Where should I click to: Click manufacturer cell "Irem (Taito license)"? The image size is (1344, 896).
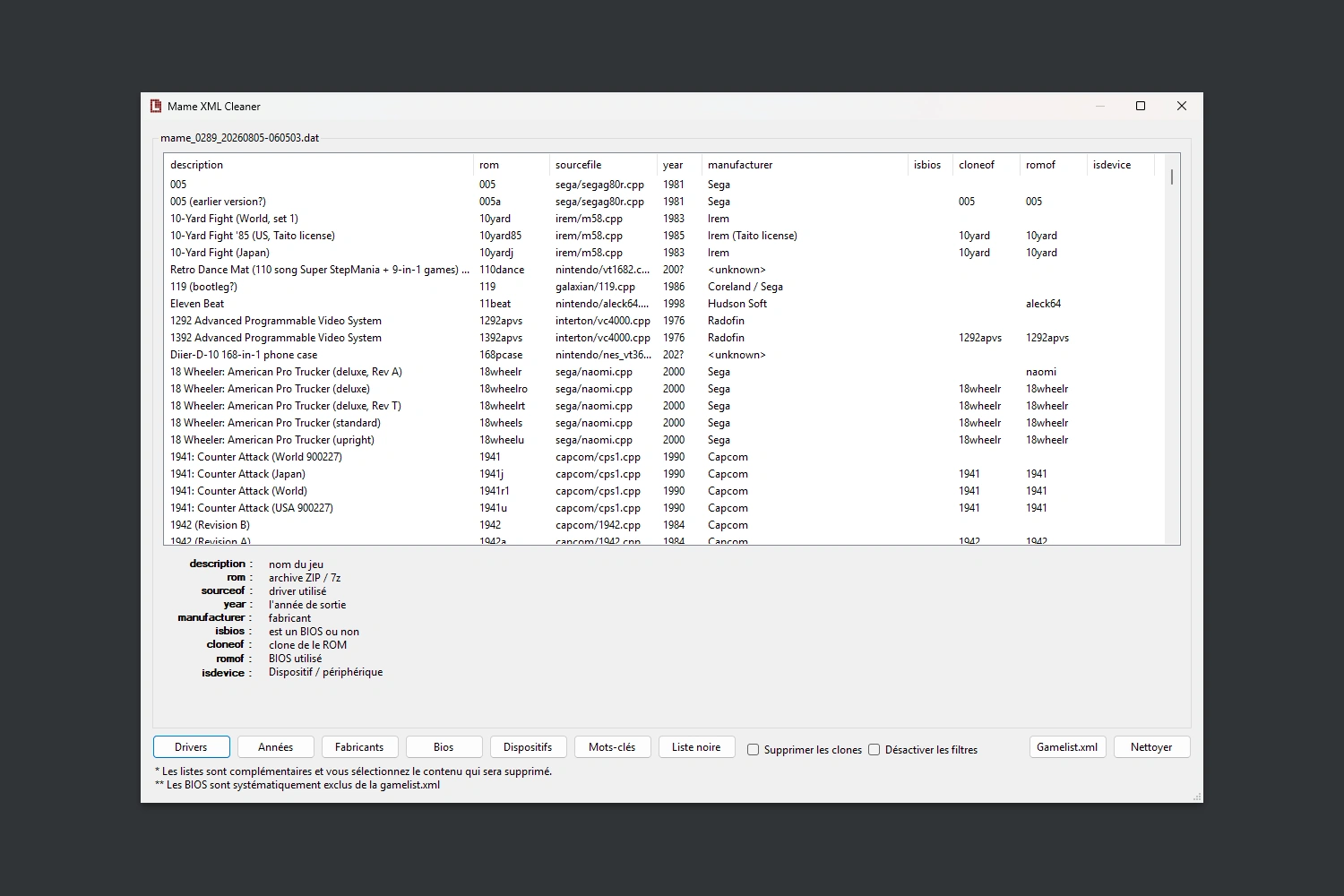click(753, 236)
